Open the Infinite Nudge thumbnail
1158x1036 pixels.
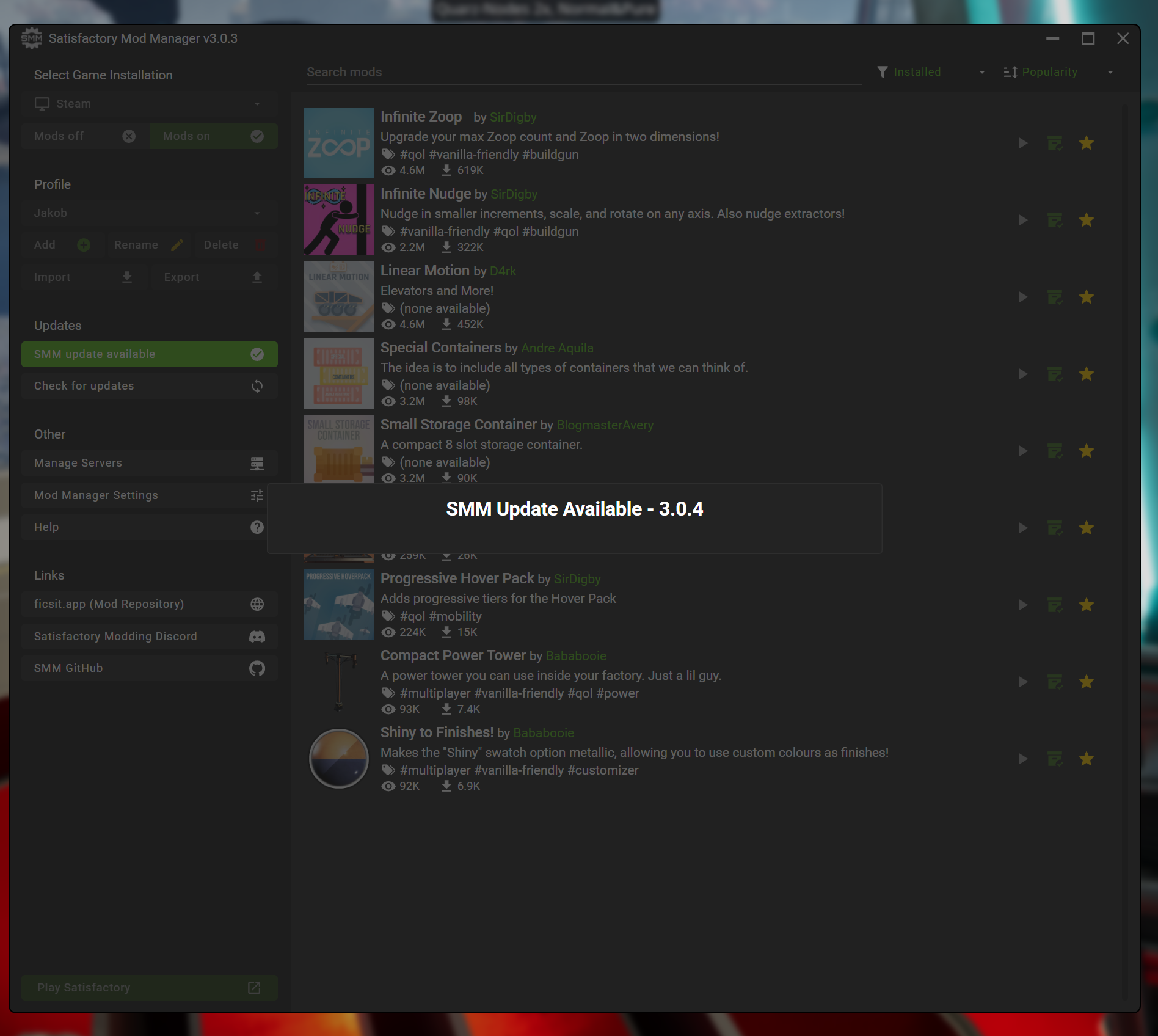point(339,220)
